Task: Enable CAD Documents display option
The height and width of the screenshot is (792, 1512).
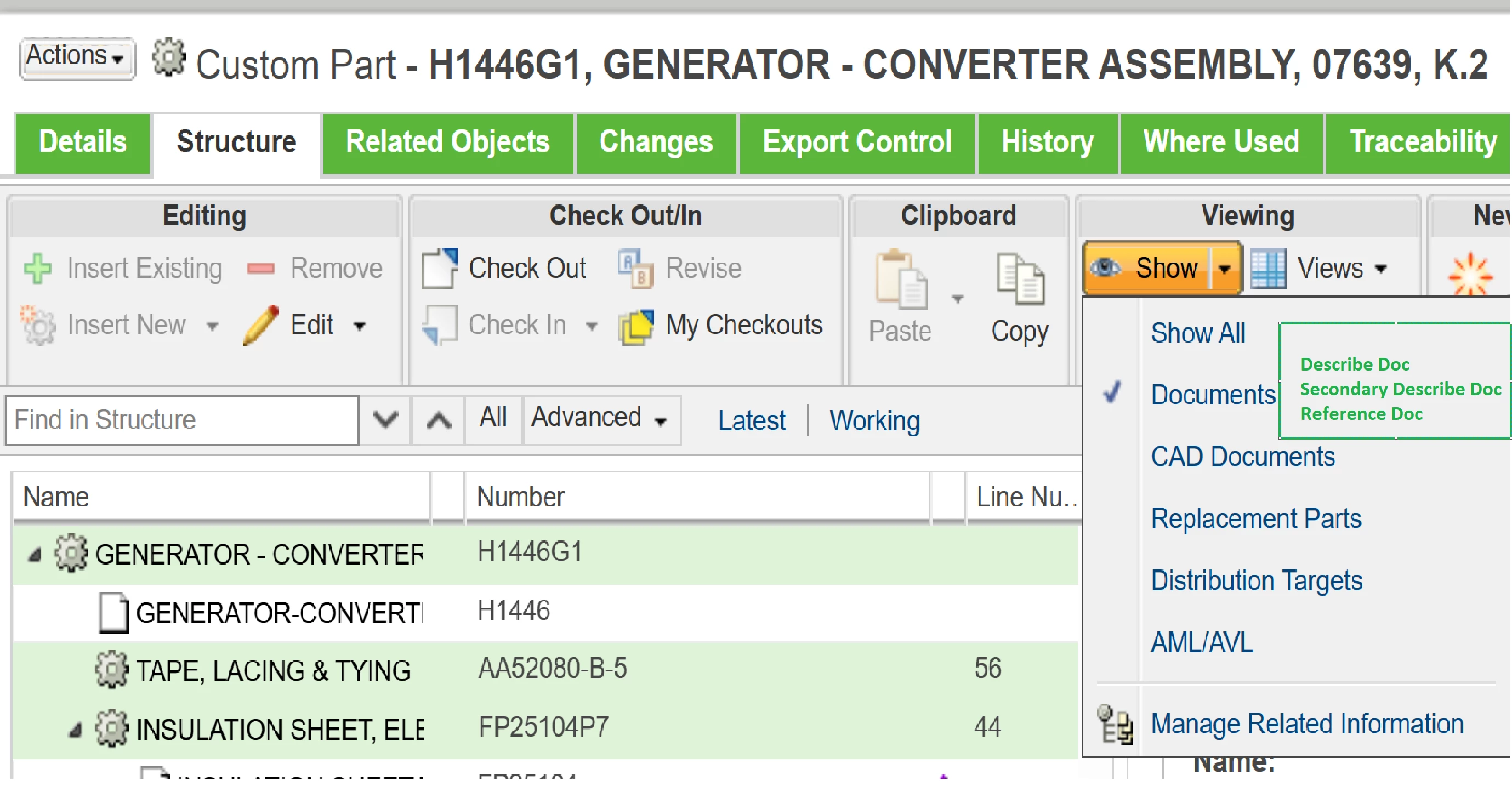Action: coord(1242,457)
